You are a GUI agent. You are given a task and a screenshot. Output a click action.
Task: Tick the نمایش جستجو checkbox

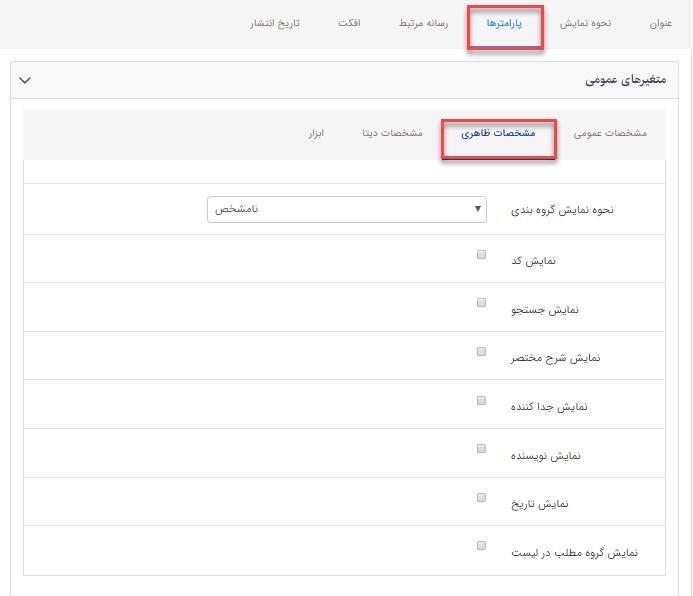(481, 303)
